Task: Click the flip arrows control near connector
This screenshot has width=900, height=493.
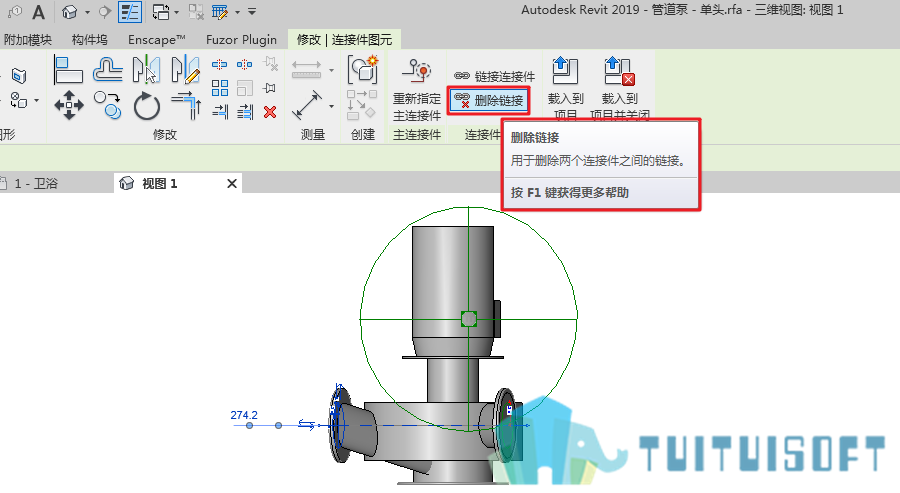Action: pos(307,425)
